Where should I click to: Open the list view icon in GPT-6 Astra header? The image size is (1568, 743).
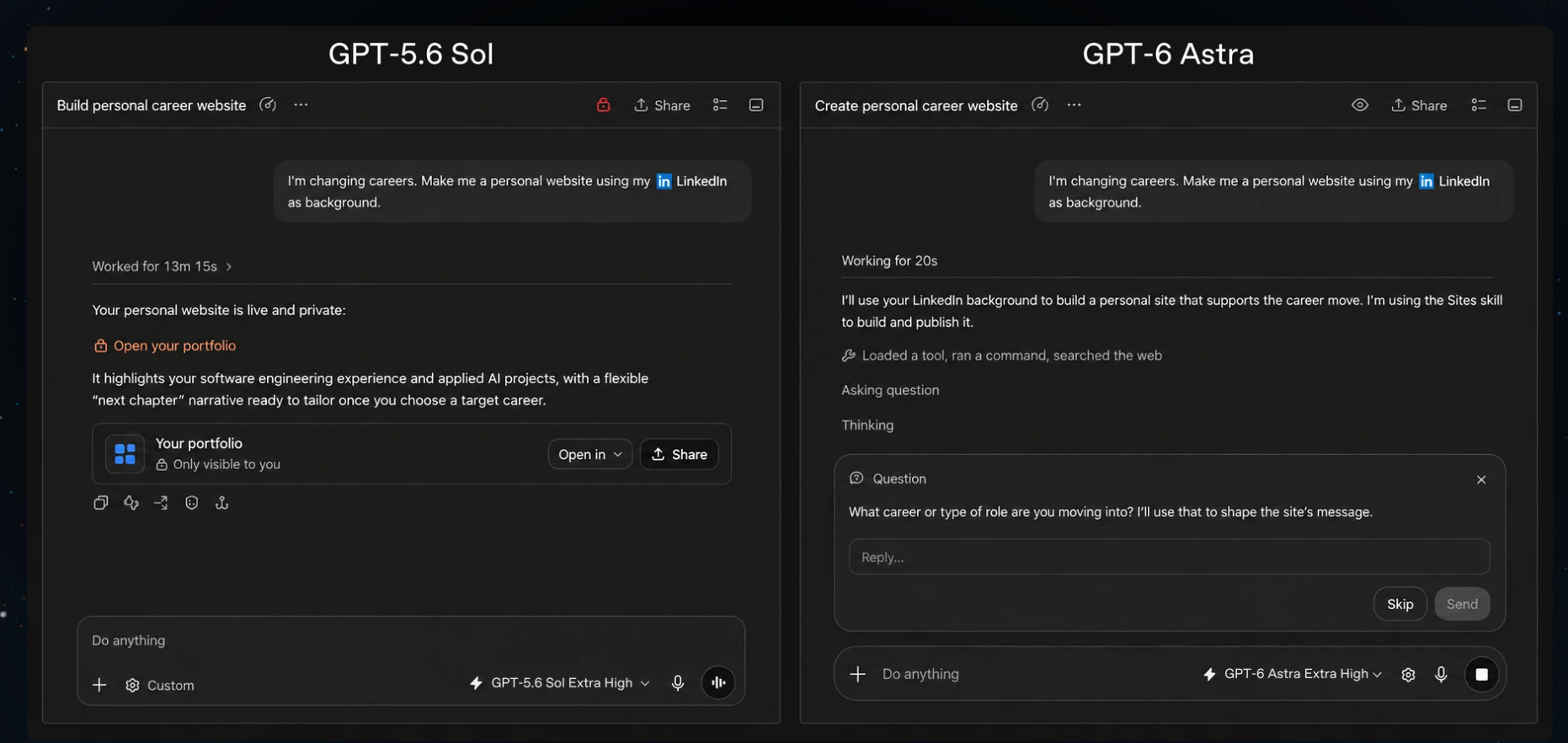(x=1479, y=105)
